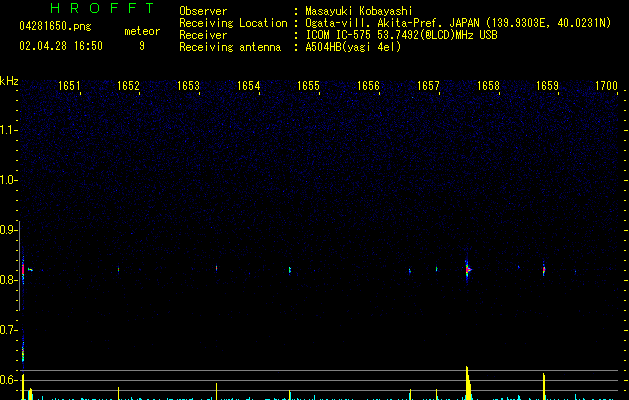629x400 pixels.
Task: Select observer name Masayuki Kobayashi
Action: click(359, 11)
